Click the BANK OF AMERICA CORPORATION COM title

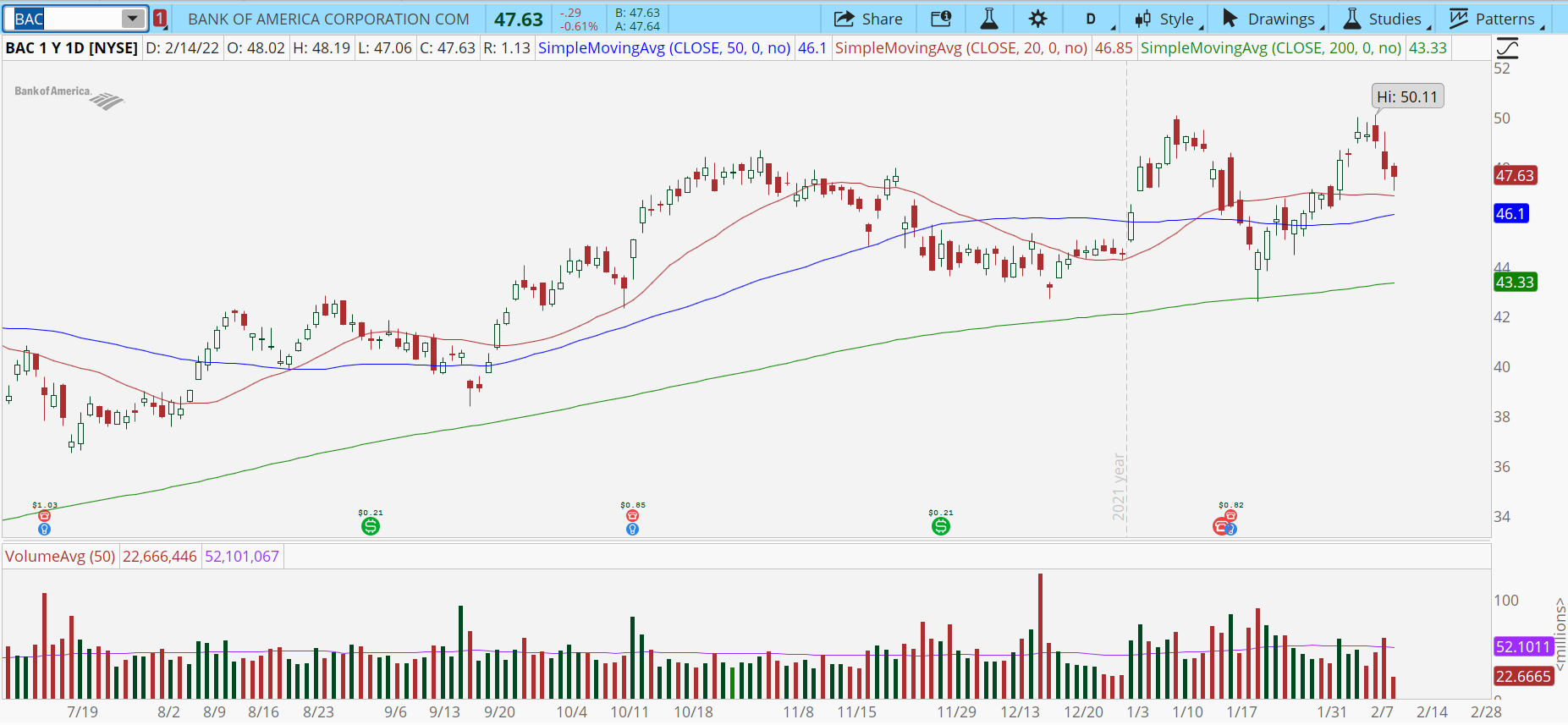328,19
